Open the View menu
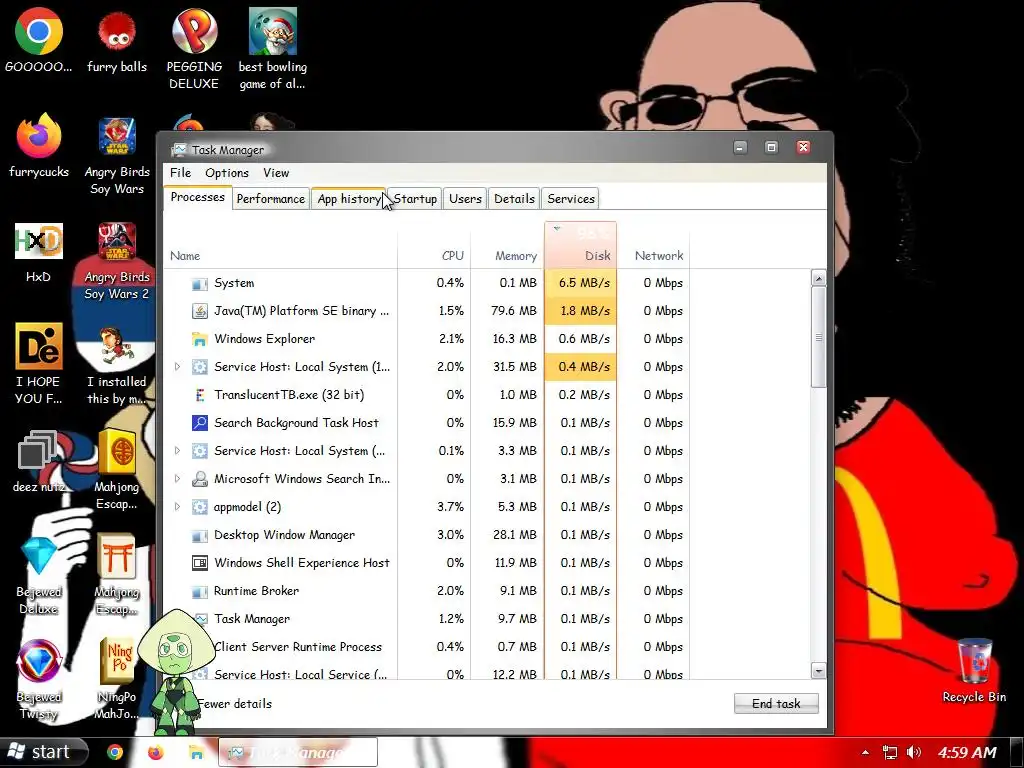Screen dimensions: 1024x768 click(x=276, y=173)
